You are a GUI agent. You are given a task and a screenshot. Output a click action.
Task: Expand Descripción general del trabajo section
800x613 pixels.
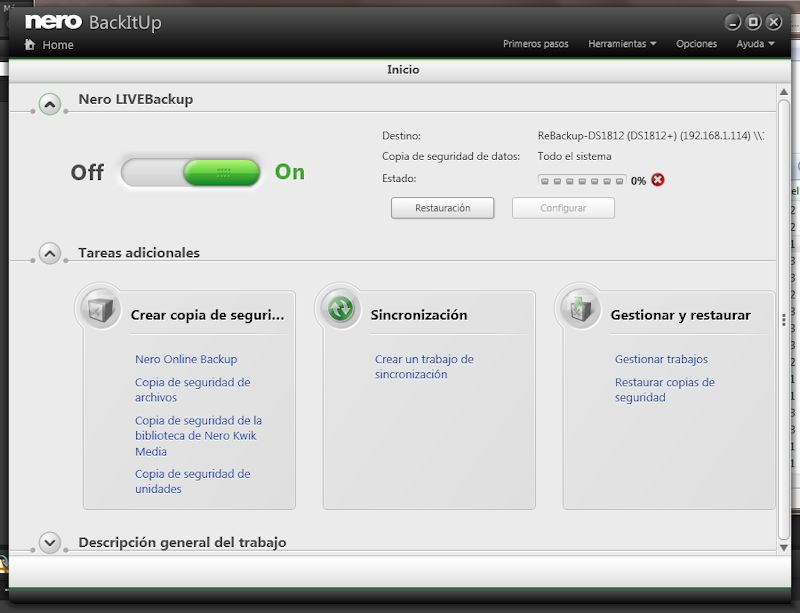[x=49, y=543]
